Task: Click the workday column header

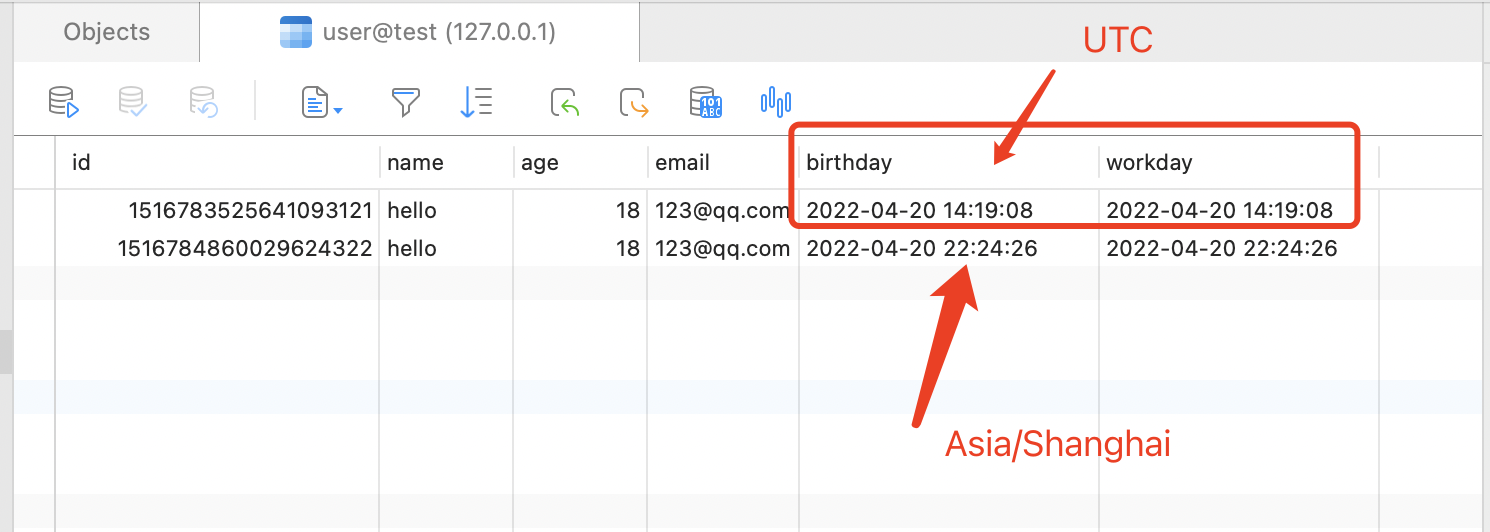Action: (x=1149, y=162)
